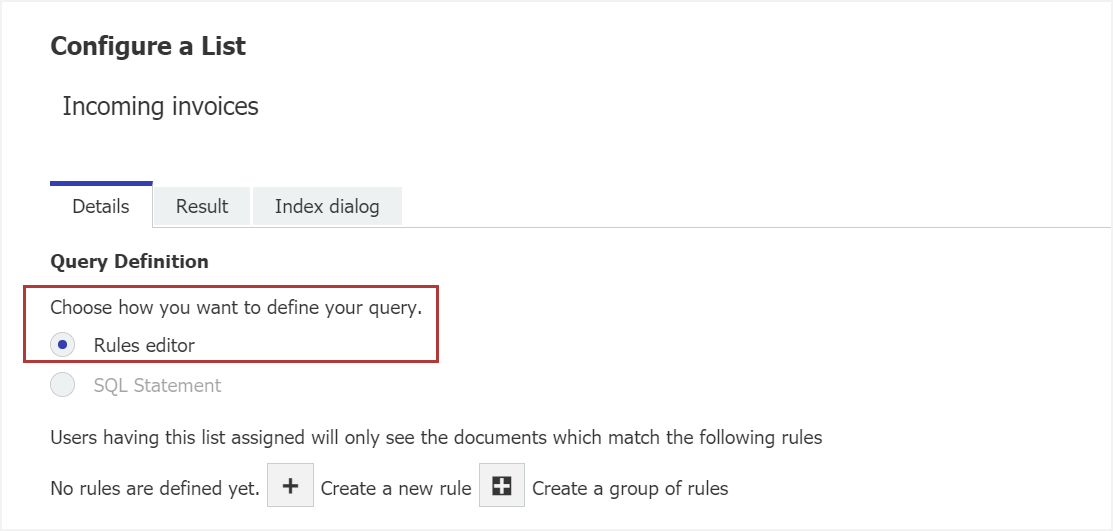Select the SQL Statement radio button
Viewport: 1113px width, 531px height.
[63, 385]
